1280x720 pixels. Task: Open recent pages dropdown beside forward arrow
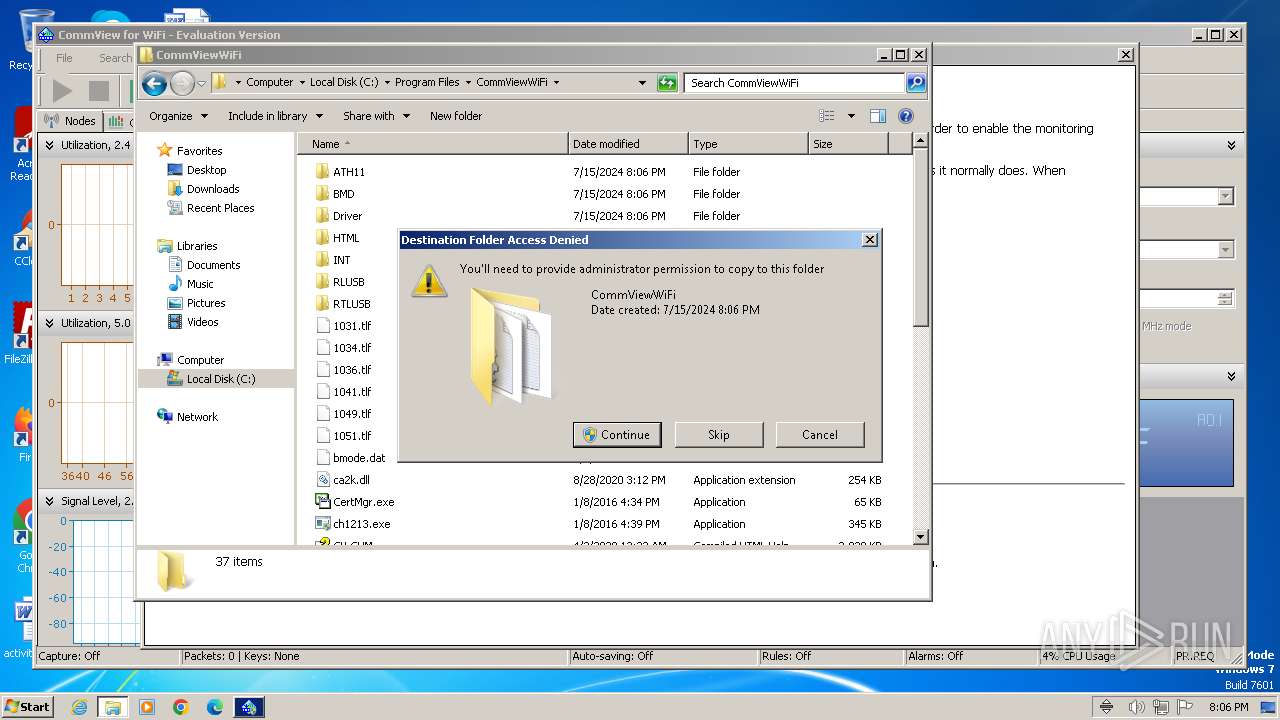202,83
